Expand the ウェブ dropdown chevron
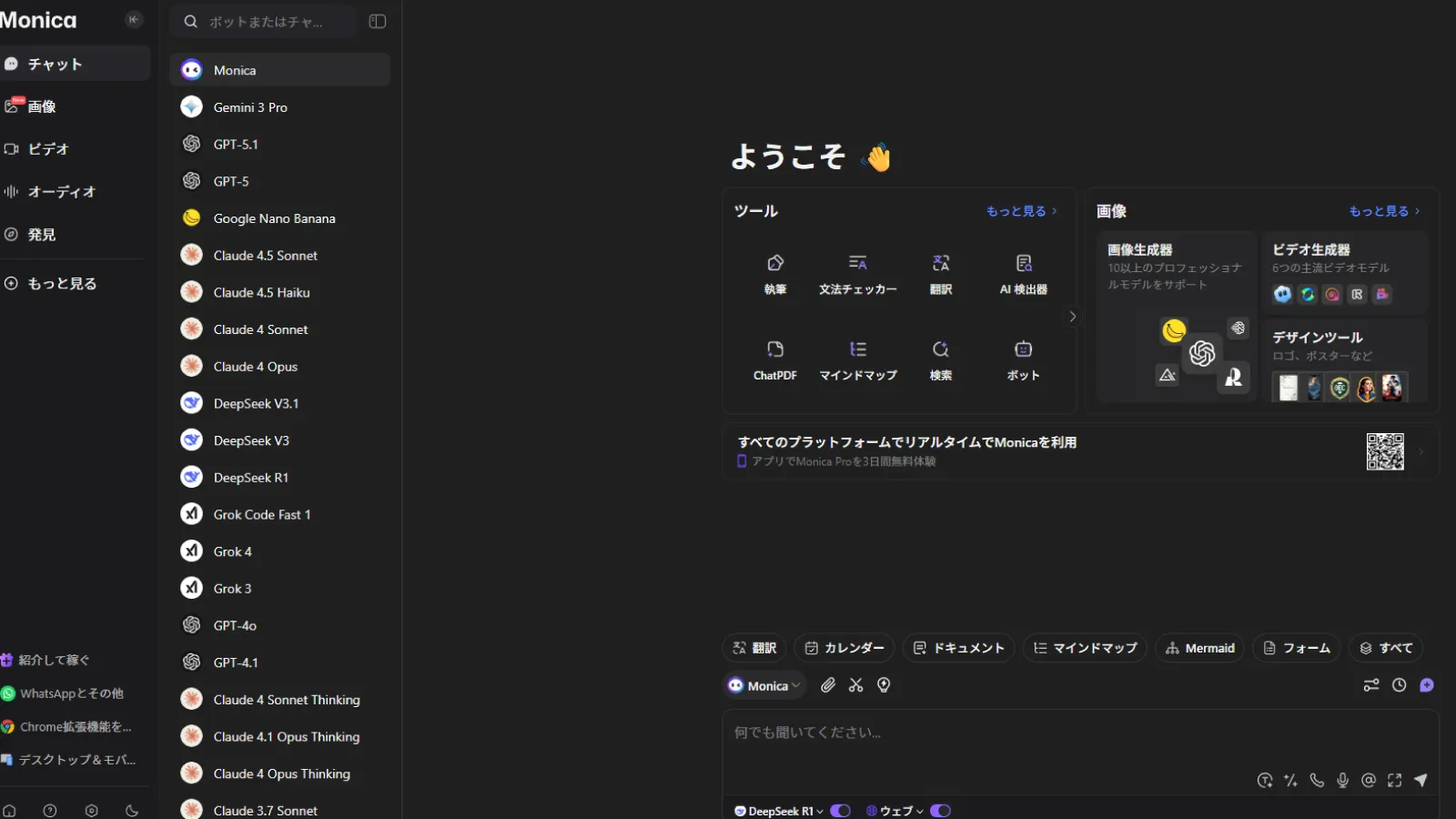 pos(919,811)
